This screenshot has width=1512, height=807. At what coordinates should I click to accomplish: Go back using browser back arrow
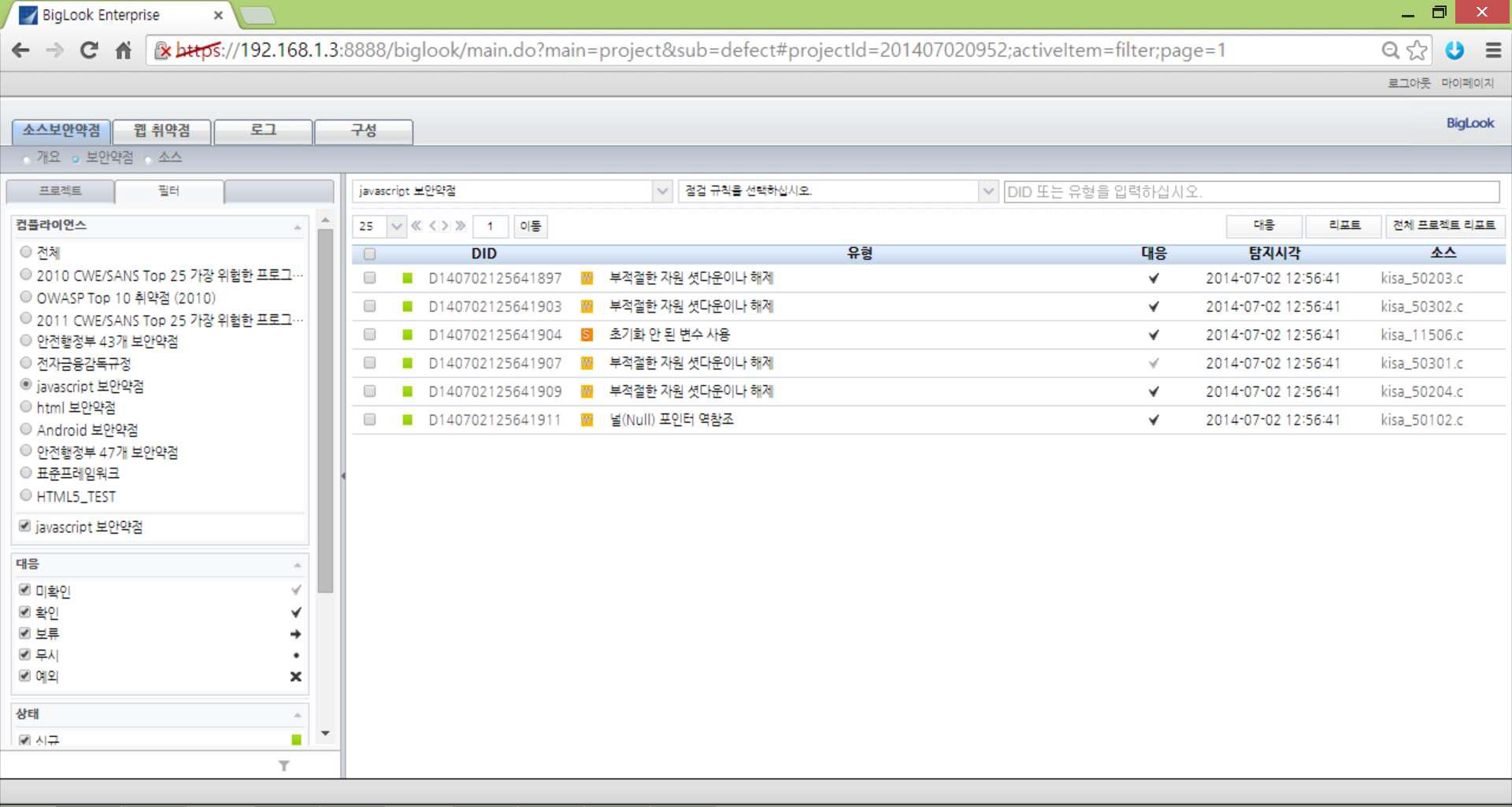(21, 50)
